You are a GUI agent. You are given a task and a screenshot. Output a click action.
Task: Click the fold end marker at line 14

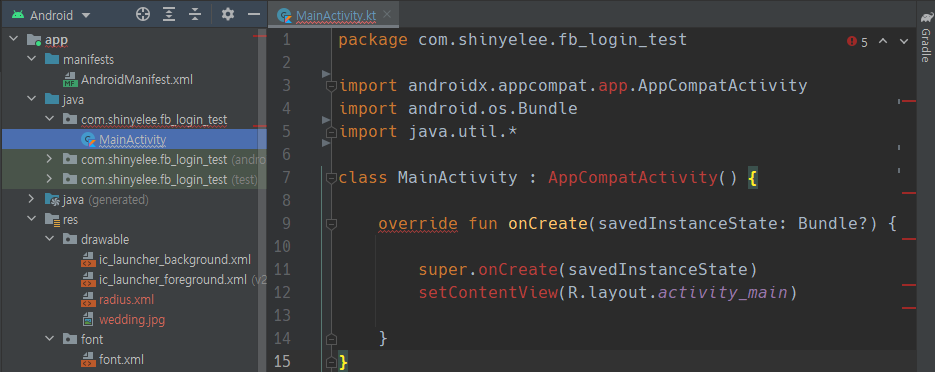(331, 339)
